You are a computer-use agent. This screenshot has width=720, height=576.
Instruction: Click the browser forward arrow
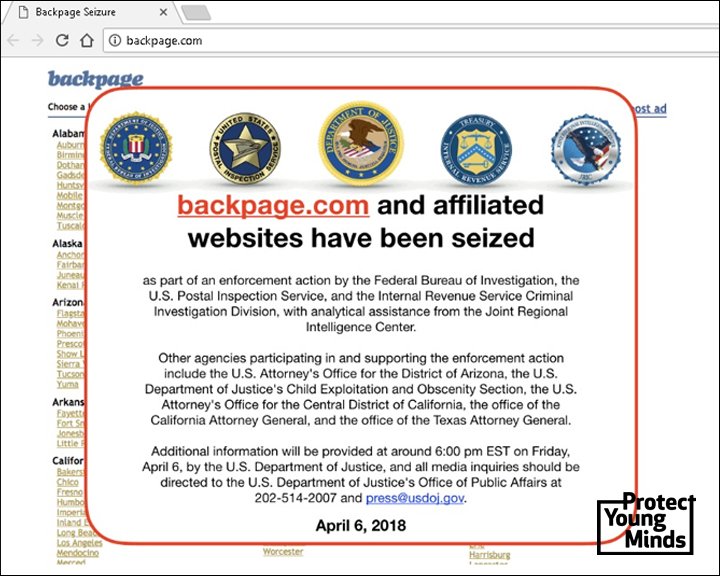[37, 40]
